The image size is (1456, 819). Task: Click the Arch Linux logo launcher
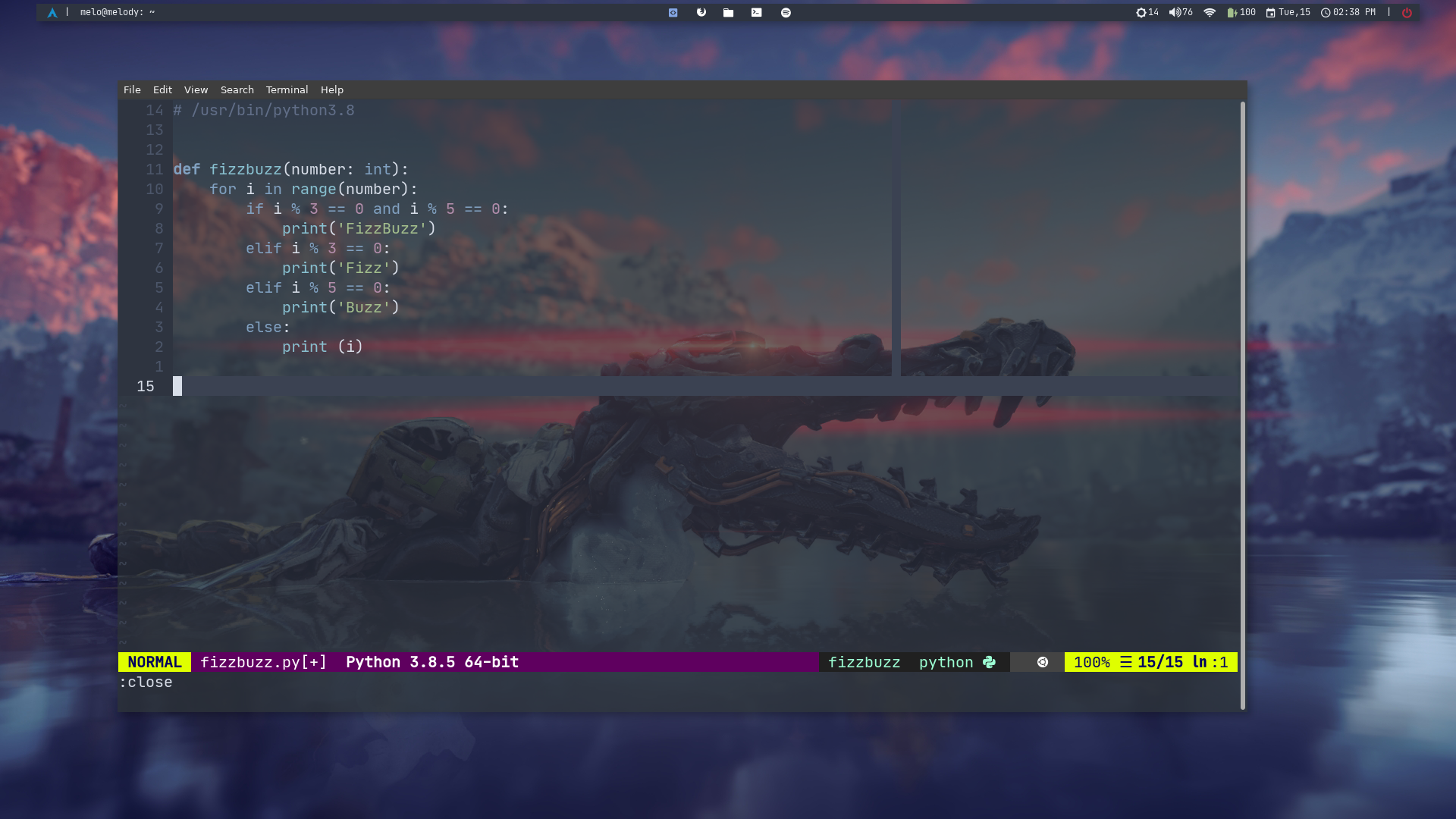[52, 12]
